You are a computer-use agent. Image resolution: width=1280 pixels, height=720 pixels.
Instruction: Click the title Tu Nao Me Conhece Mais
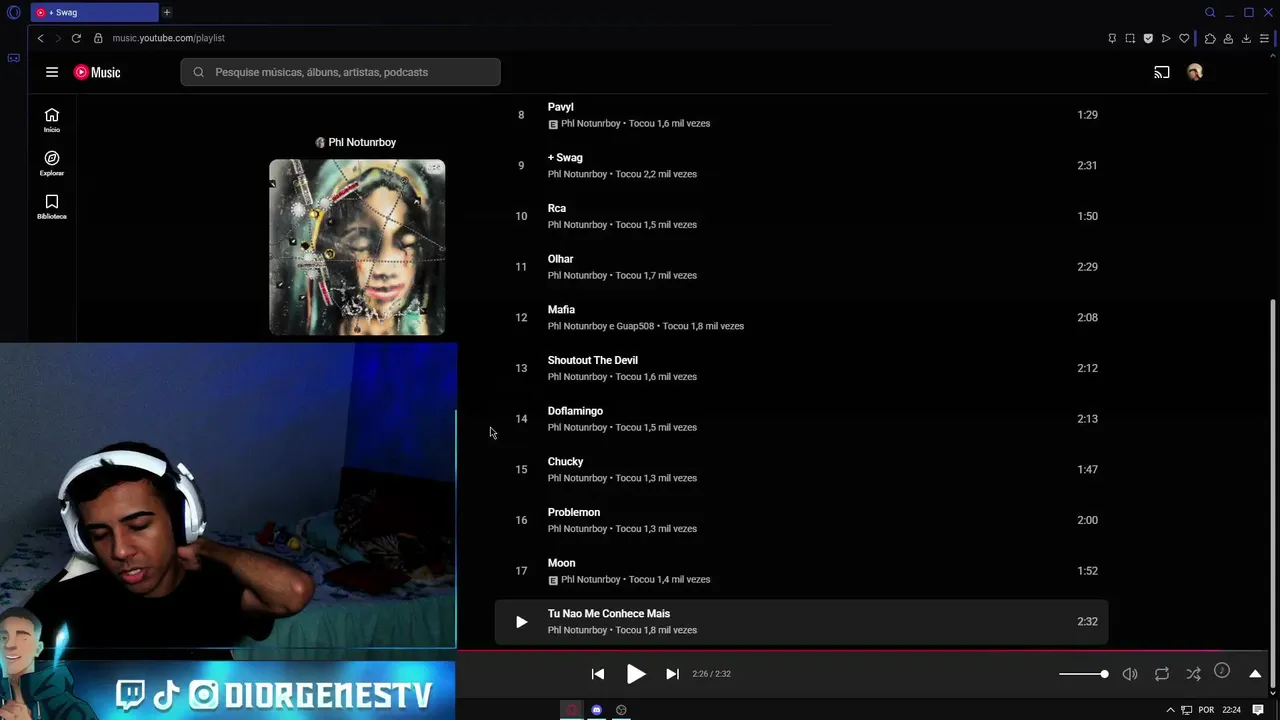point(609,614)
